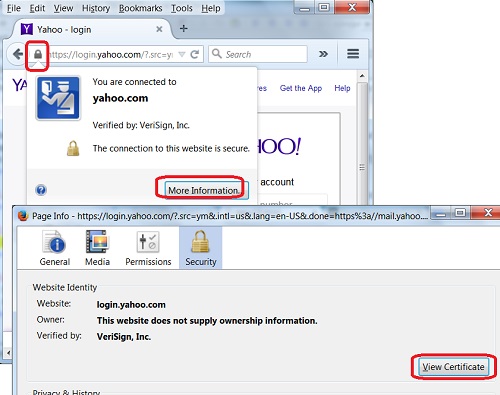The height and width of the screenshot is (395, 500).
Task: Click the login.yahoo.com website value
Action: (x=131, y=305)
